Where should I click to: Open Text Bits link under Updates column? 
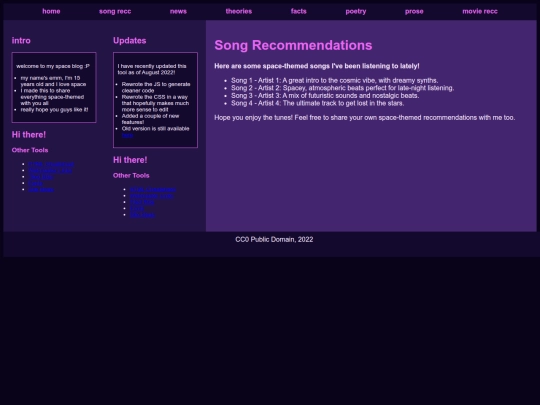(x=142, y=202)
